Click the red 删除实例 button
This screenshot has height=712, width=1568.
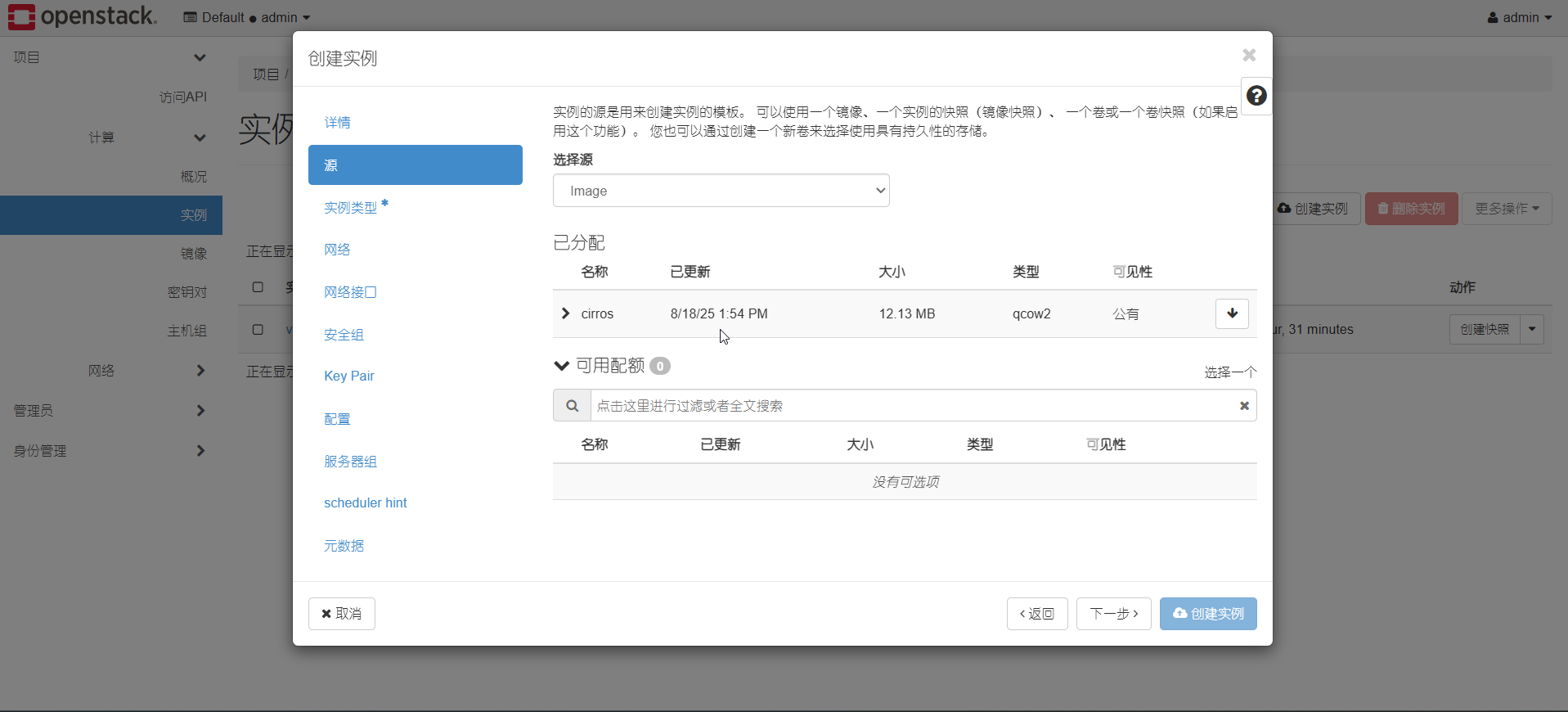pyautogui.click(x=1412, y=209)
